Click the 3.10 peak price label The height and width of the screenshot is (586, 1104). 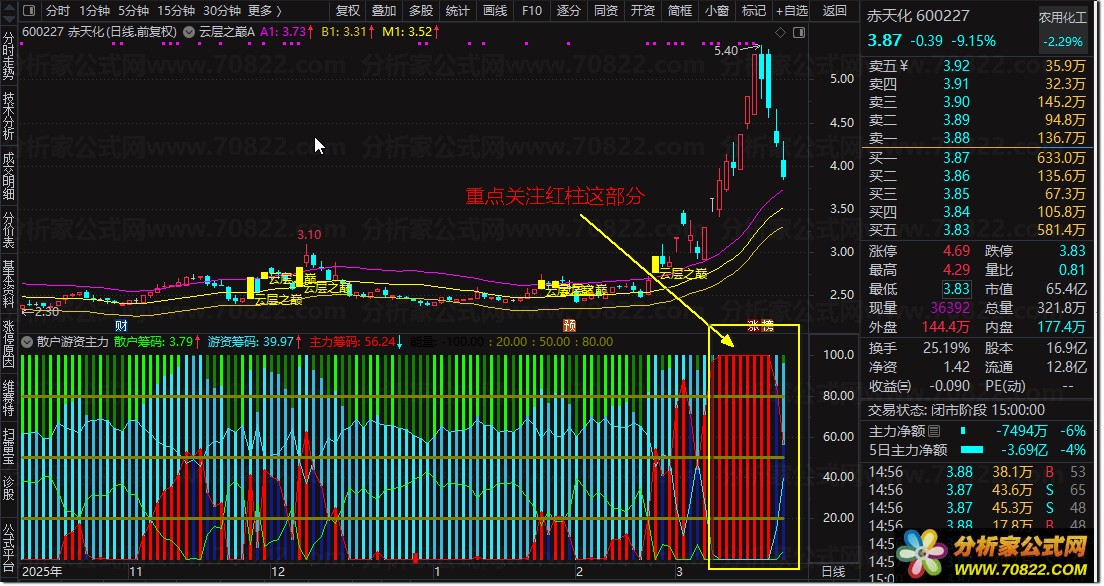point(309,235)
